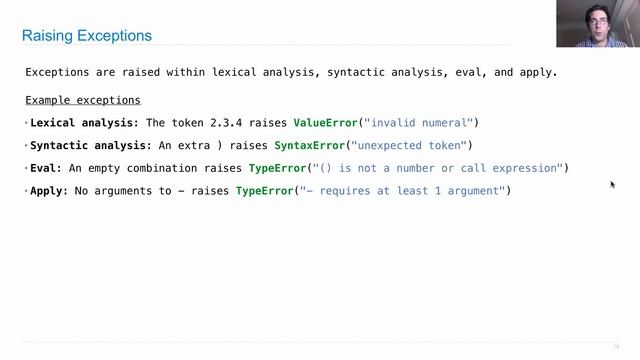Select the bold "Lexical analysis:" label
640x360 pixels.
pyautogui.click(x=84, y=123)
